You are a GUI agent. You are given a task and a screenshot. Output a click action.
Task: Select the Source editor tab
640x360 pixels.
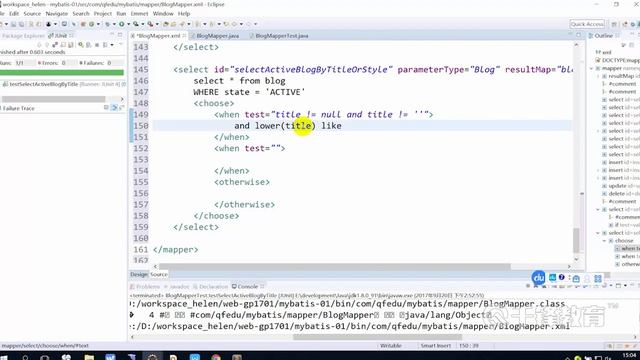(x=159, y=274)
